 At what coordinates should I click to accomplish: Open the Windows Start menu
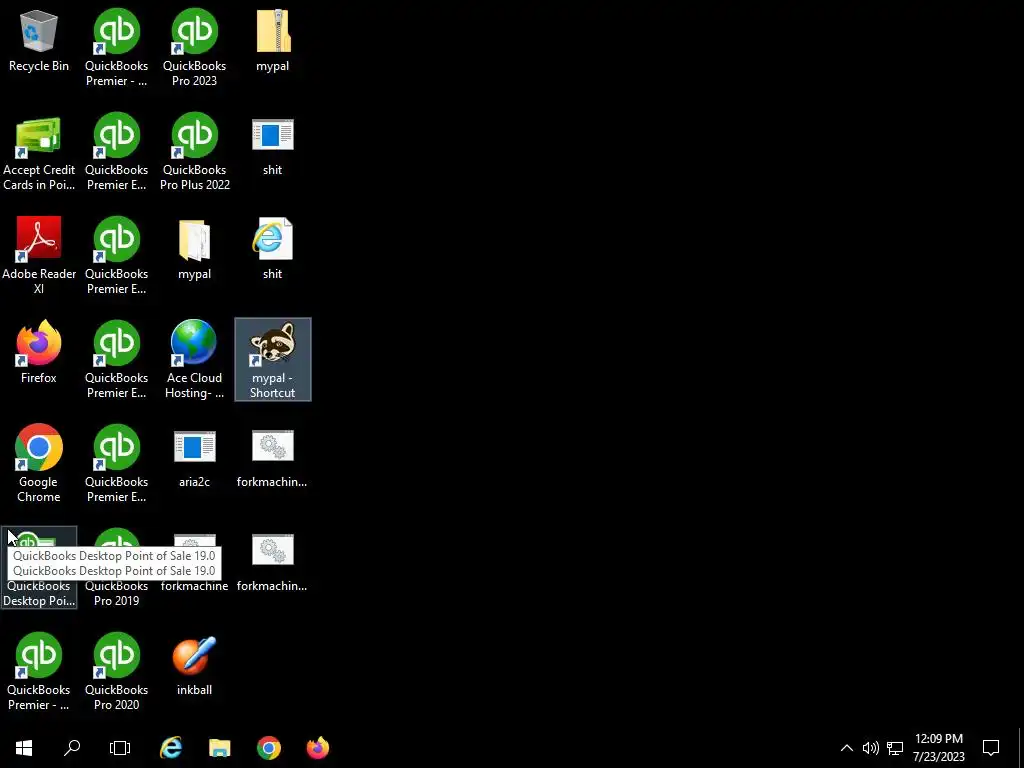point(24,748)
